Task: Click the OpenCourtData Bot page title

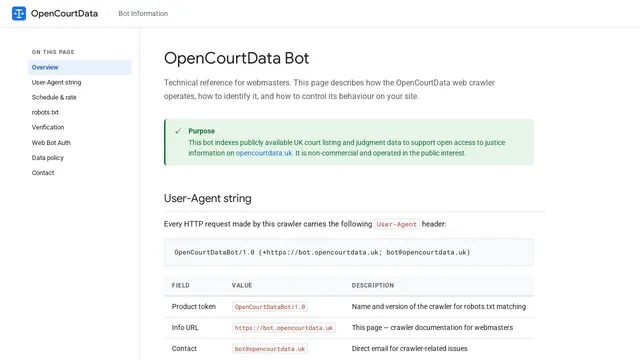Action: (x=236, y=58)
